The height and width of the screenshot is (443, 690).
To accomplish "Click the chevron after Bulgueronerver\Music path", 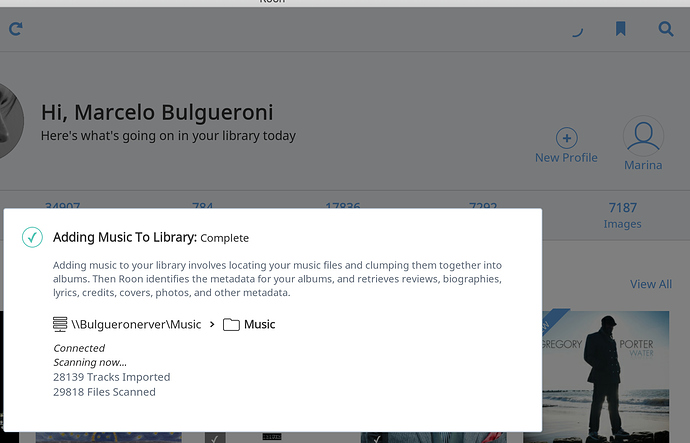I will coord(212,325).
